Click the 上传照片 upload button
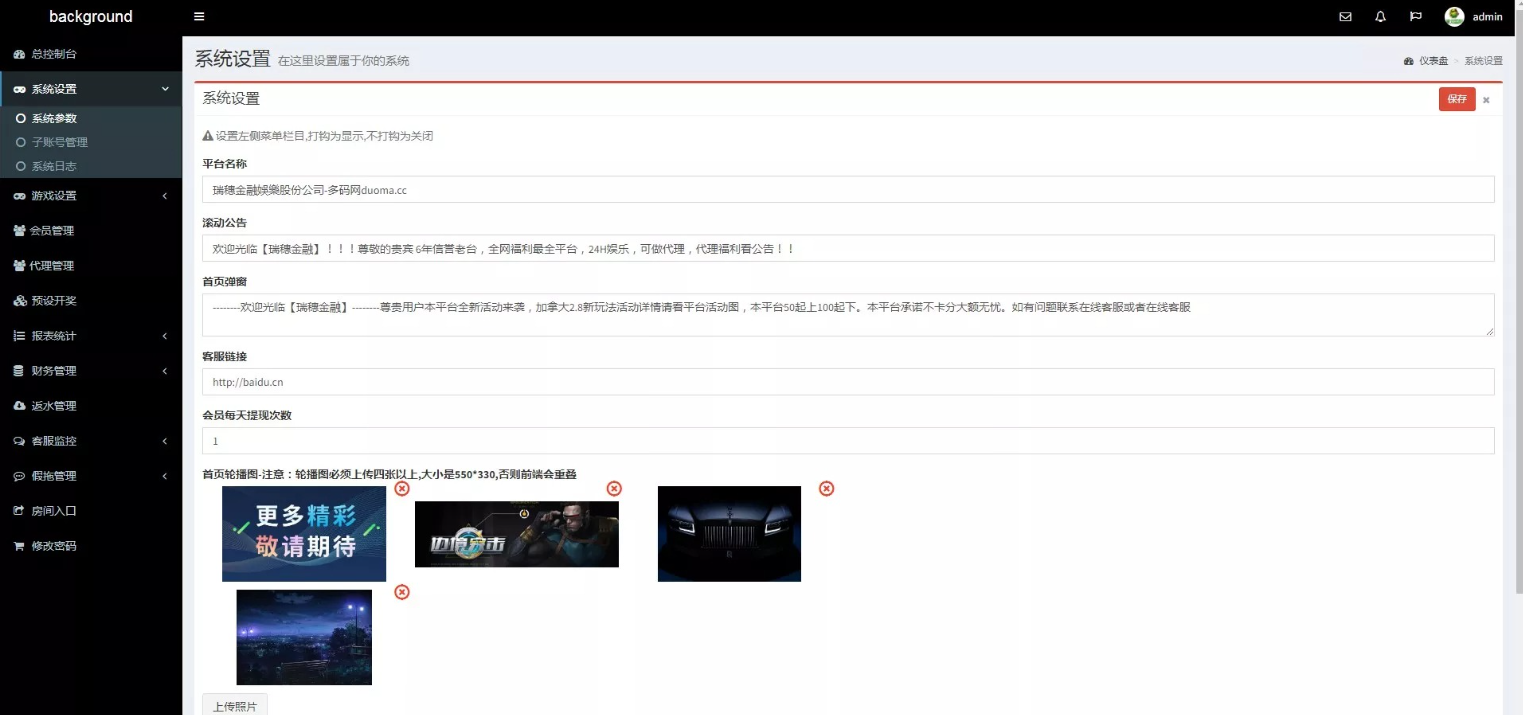 pyautogui.click(x=235, y=705)
